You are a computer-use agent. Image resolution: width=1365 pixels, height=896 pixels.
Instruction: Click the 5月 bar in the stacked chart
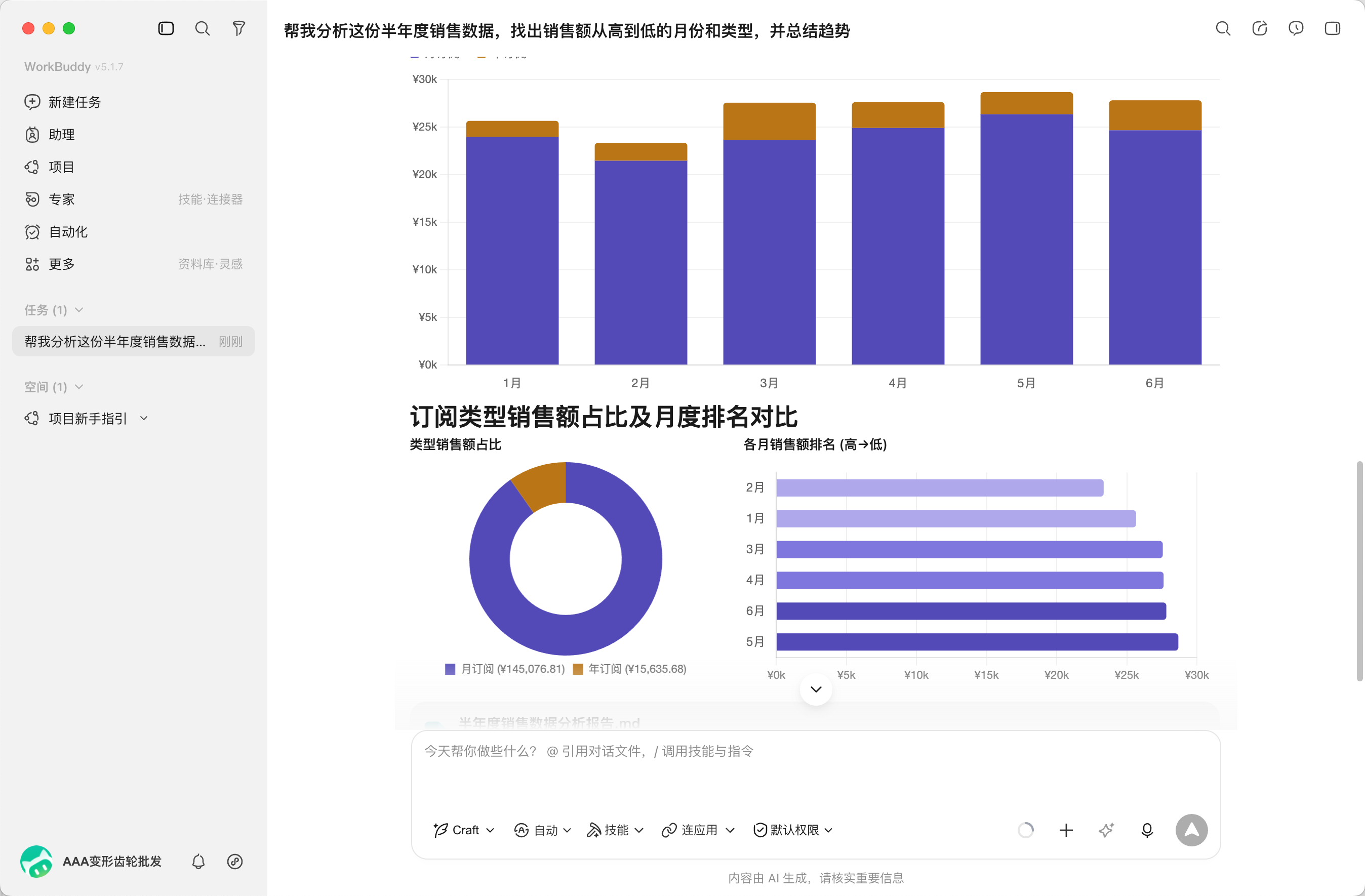pos(1026,228)
